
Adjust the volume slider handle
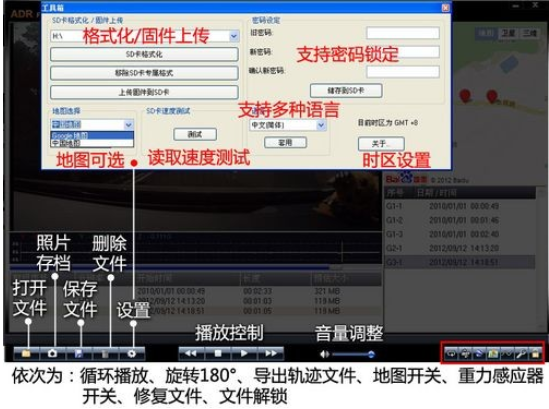[x=371, y=354]
